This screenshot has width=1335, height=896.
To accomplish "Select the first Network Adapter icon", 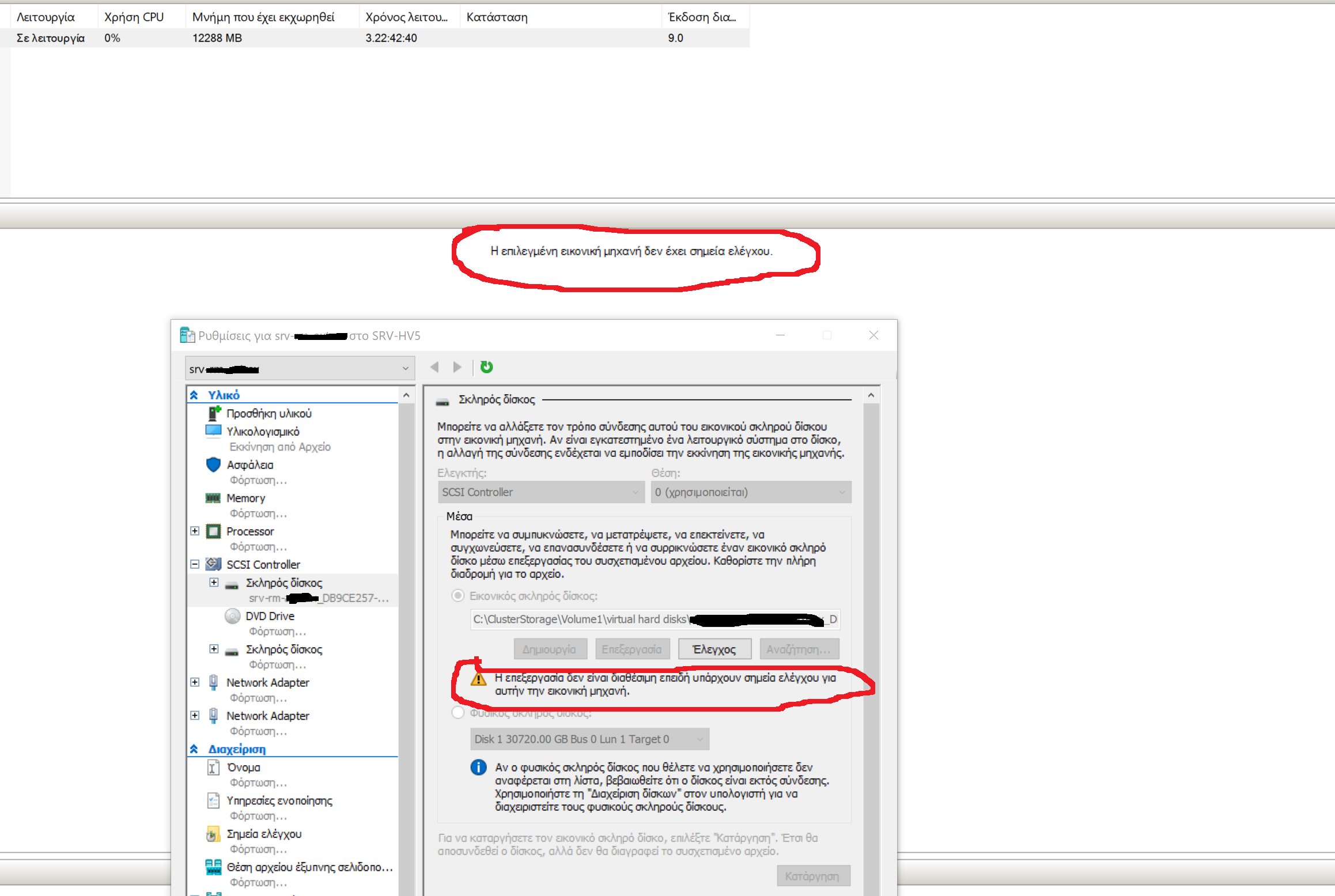I will tap(213, 682).
